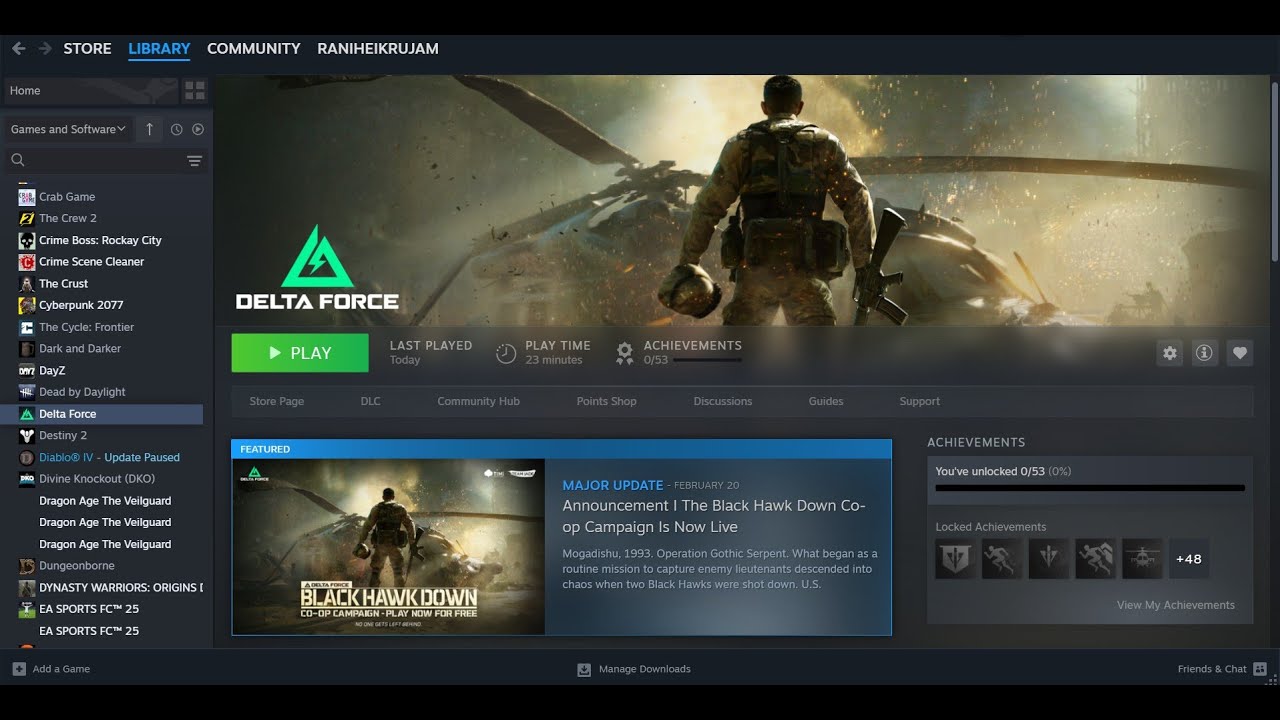Open the runner-with-chevrons locked achievement
The width and height of the screenshot is (1280, 720).
(1095, 559)
